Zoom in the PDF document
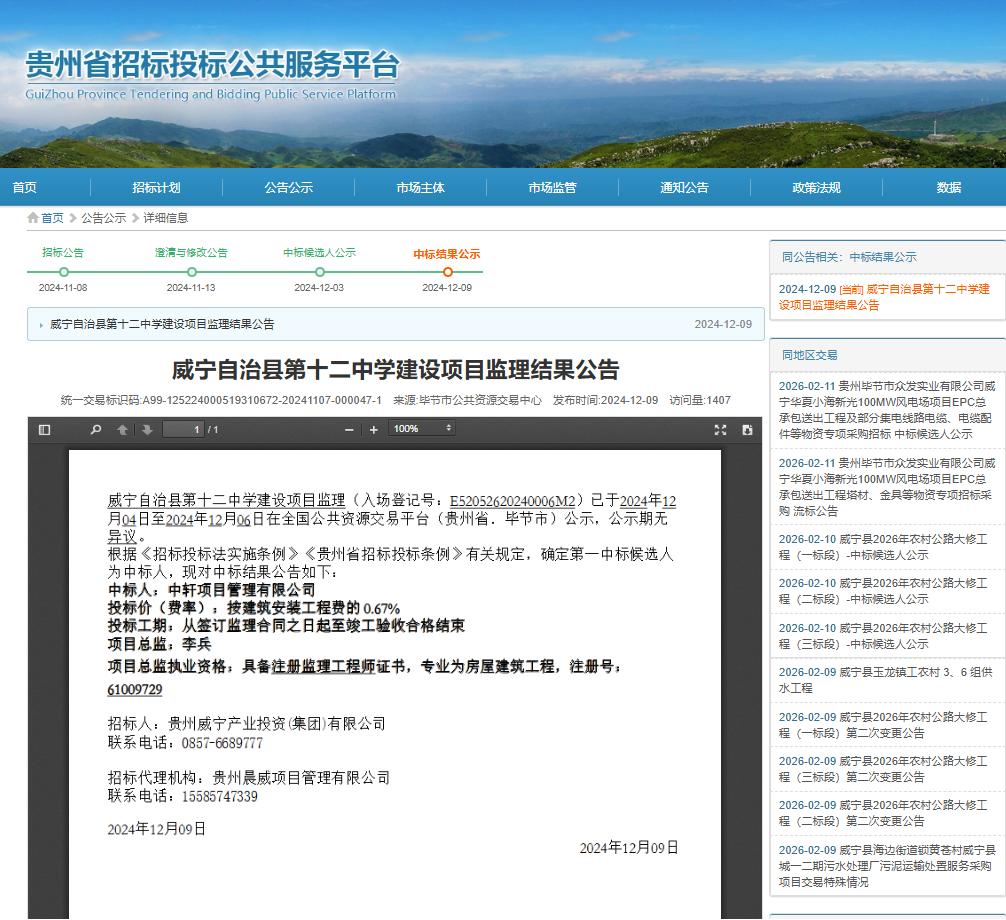This screenshot has height=920, width=1006. (x=374, y=430)
